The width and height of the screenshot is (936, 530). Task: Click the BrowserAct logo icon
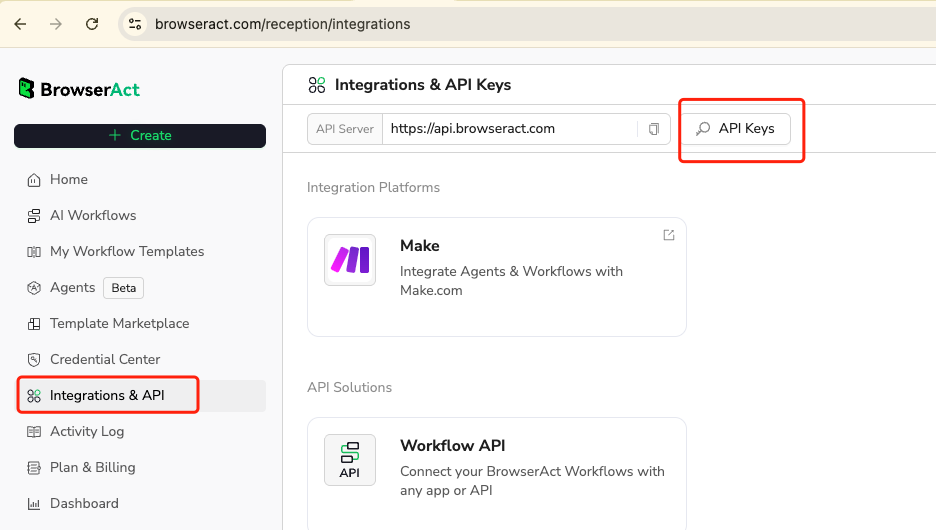point(27,89)
